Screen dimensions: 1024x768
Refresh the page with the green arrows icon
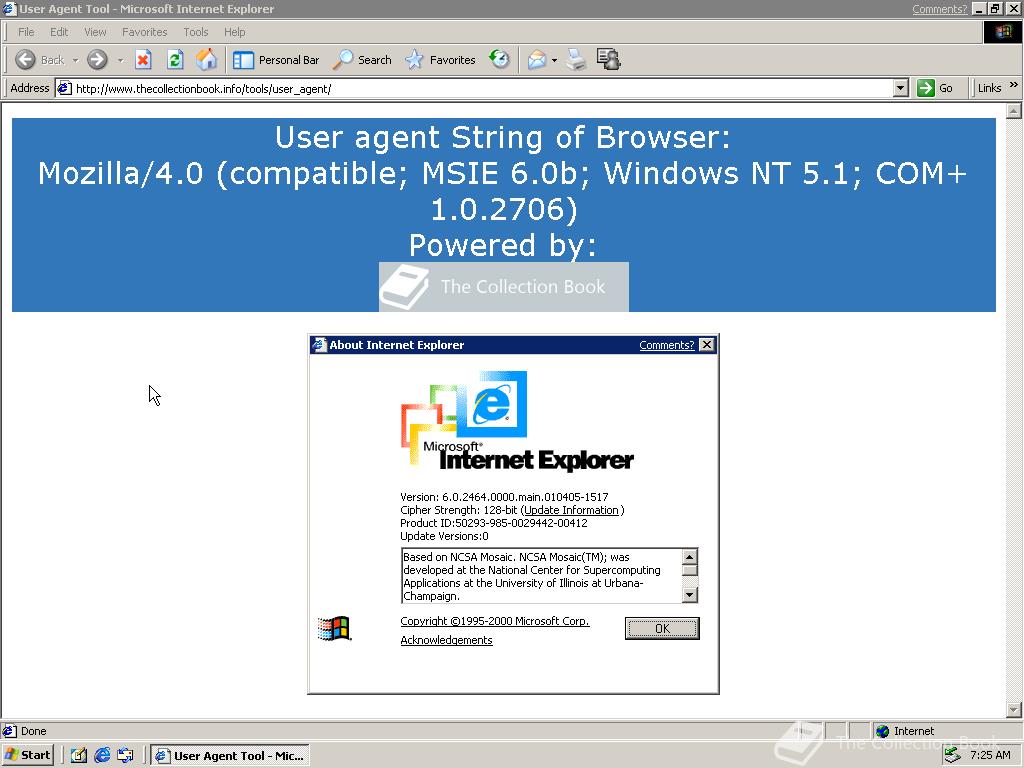tap(175, 60)
